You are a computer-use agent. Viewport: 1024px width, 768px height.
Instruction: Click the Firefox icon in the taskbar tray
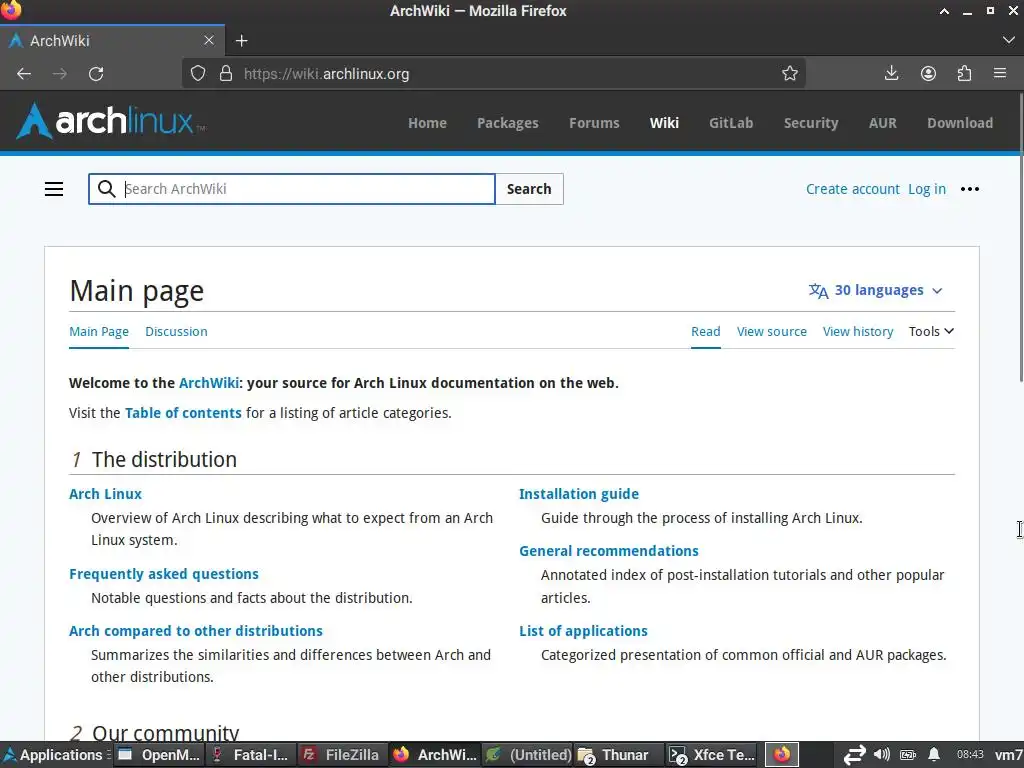click(x=782, y=754)
